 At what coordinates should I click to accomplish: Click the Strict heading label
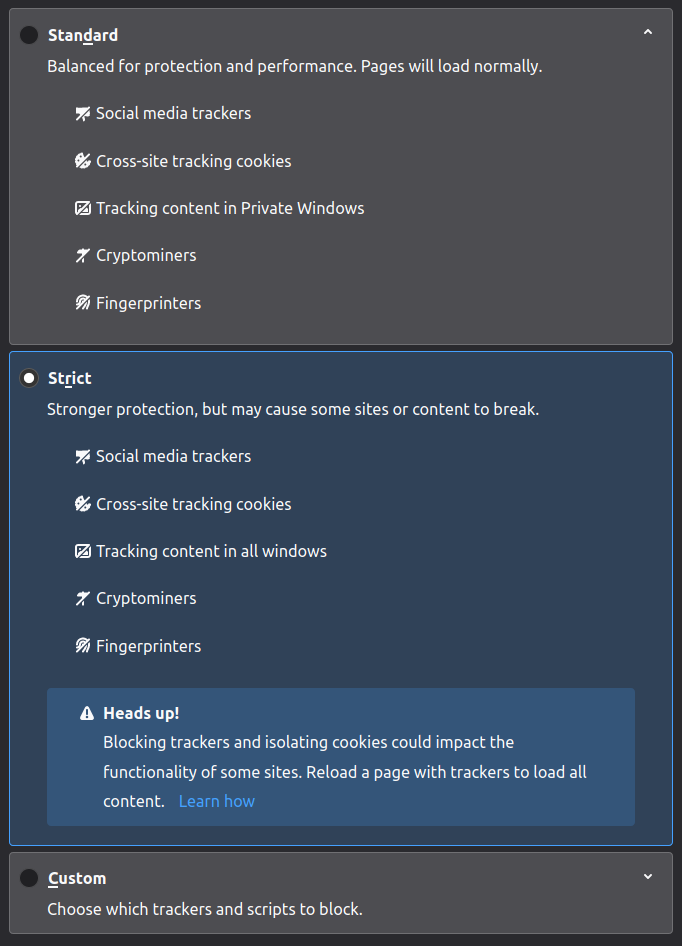tap(70, 378)
